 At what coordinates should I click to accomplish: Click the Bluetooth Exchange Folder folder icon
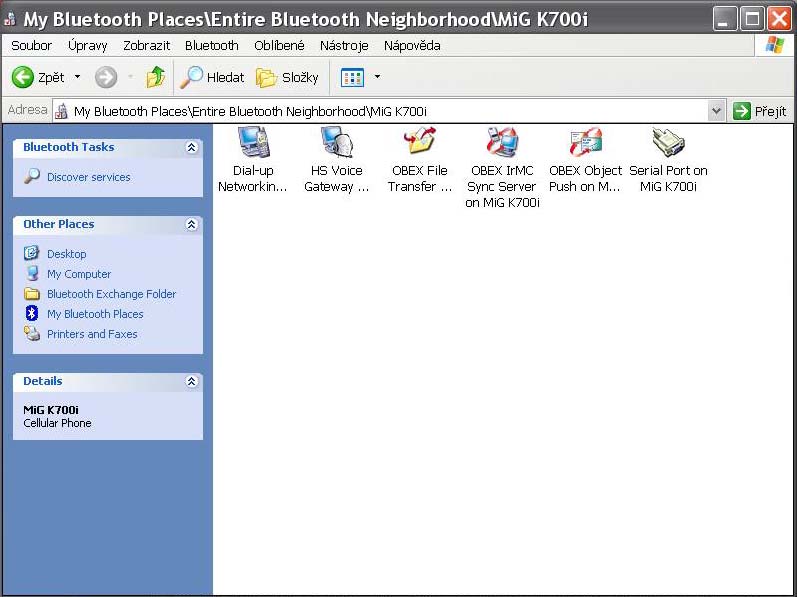(x=32, y=294)
